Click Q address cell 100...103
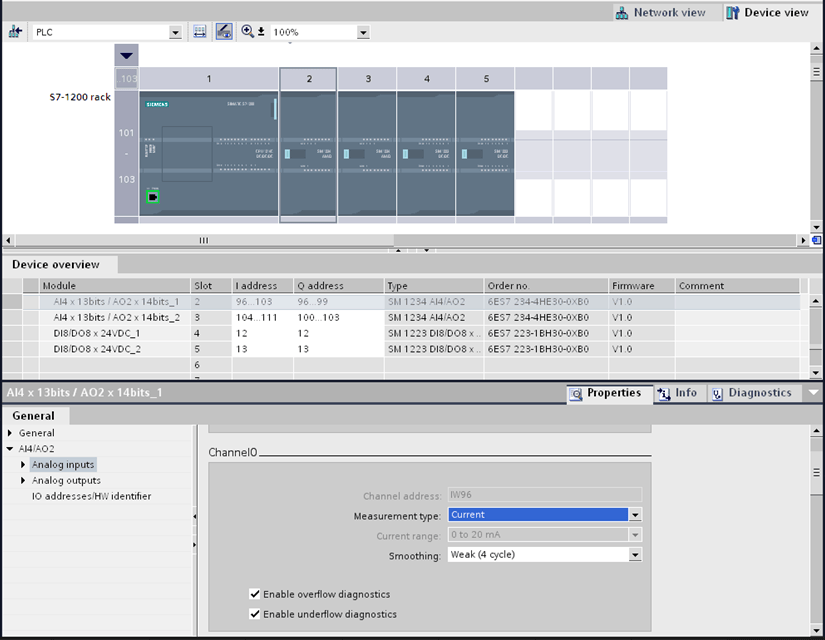 339,317
